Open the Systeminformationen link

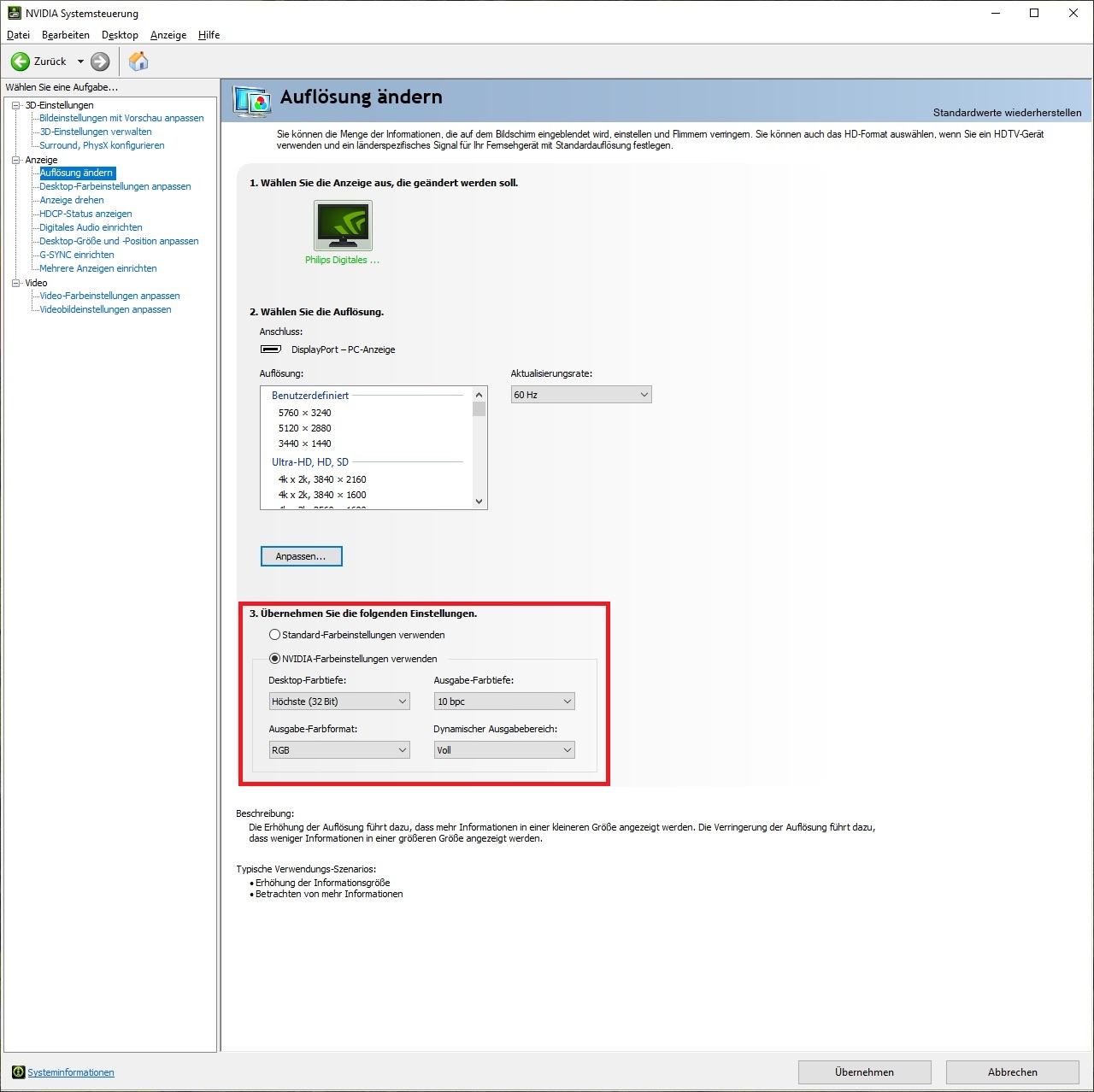(71, 1072)
